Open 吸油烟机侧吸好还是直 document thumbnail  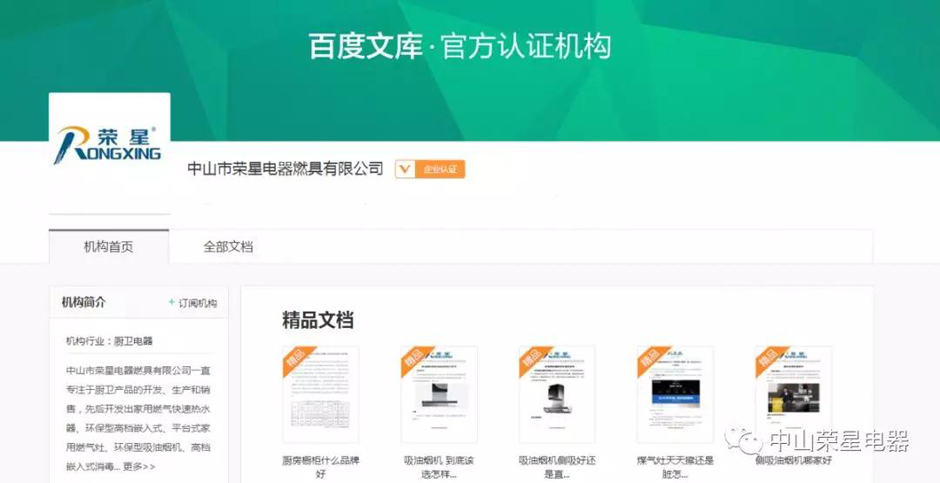click(557, 396)
